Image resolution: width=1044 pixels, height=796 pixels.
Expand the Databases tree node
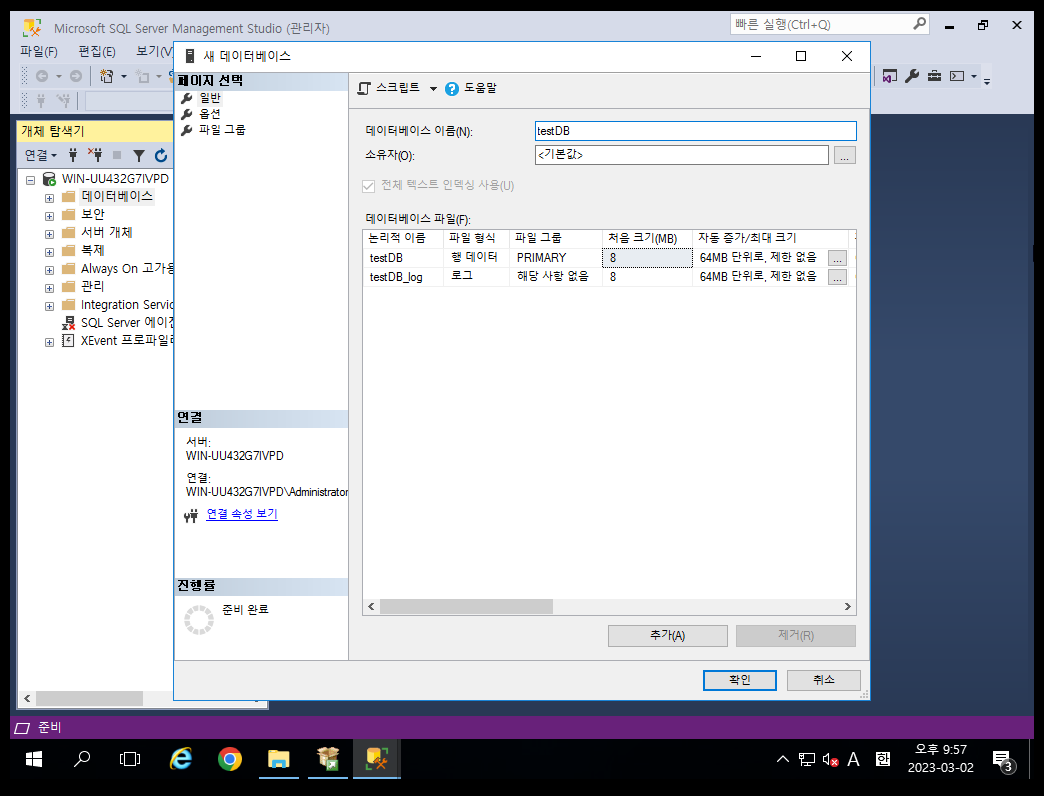(49, 198)
